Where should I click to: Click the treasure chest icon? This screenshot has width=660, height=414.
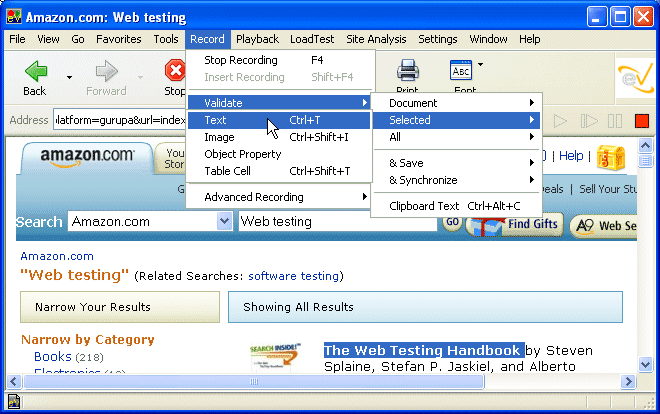[x=611, y=157]
